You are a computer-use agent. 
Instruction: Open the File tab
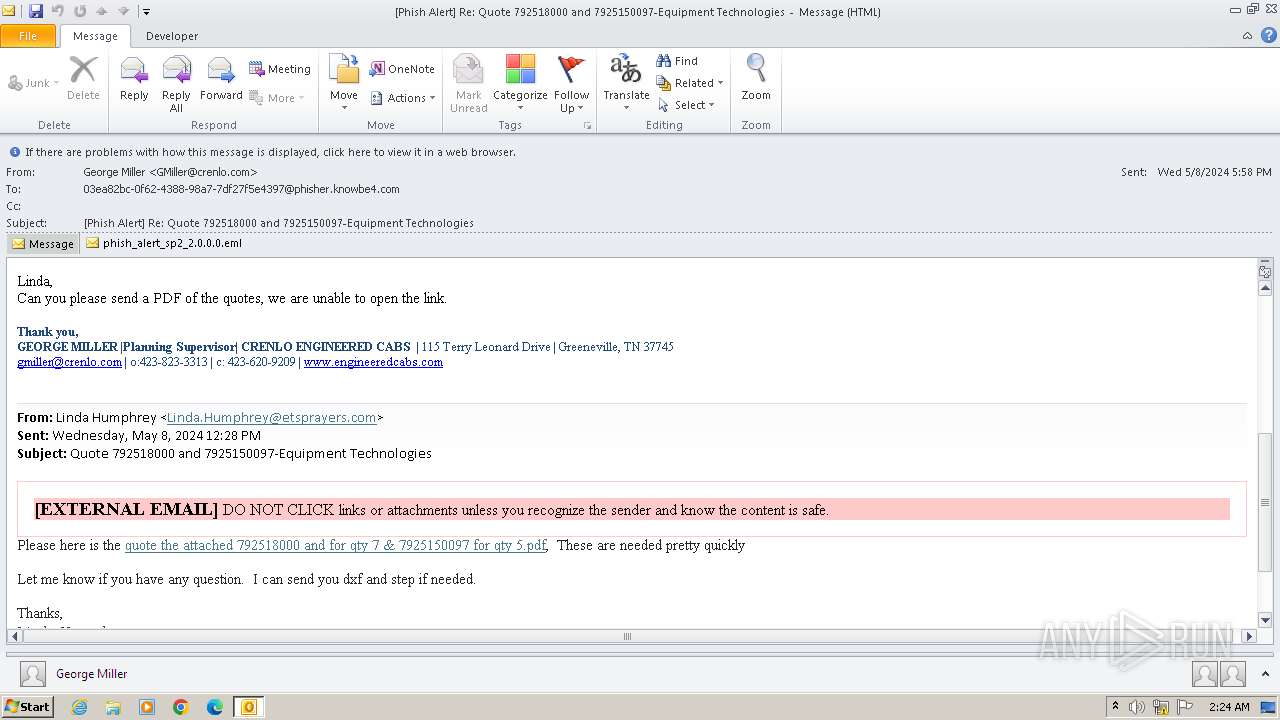pyautogui.click(x=28, y=36)
